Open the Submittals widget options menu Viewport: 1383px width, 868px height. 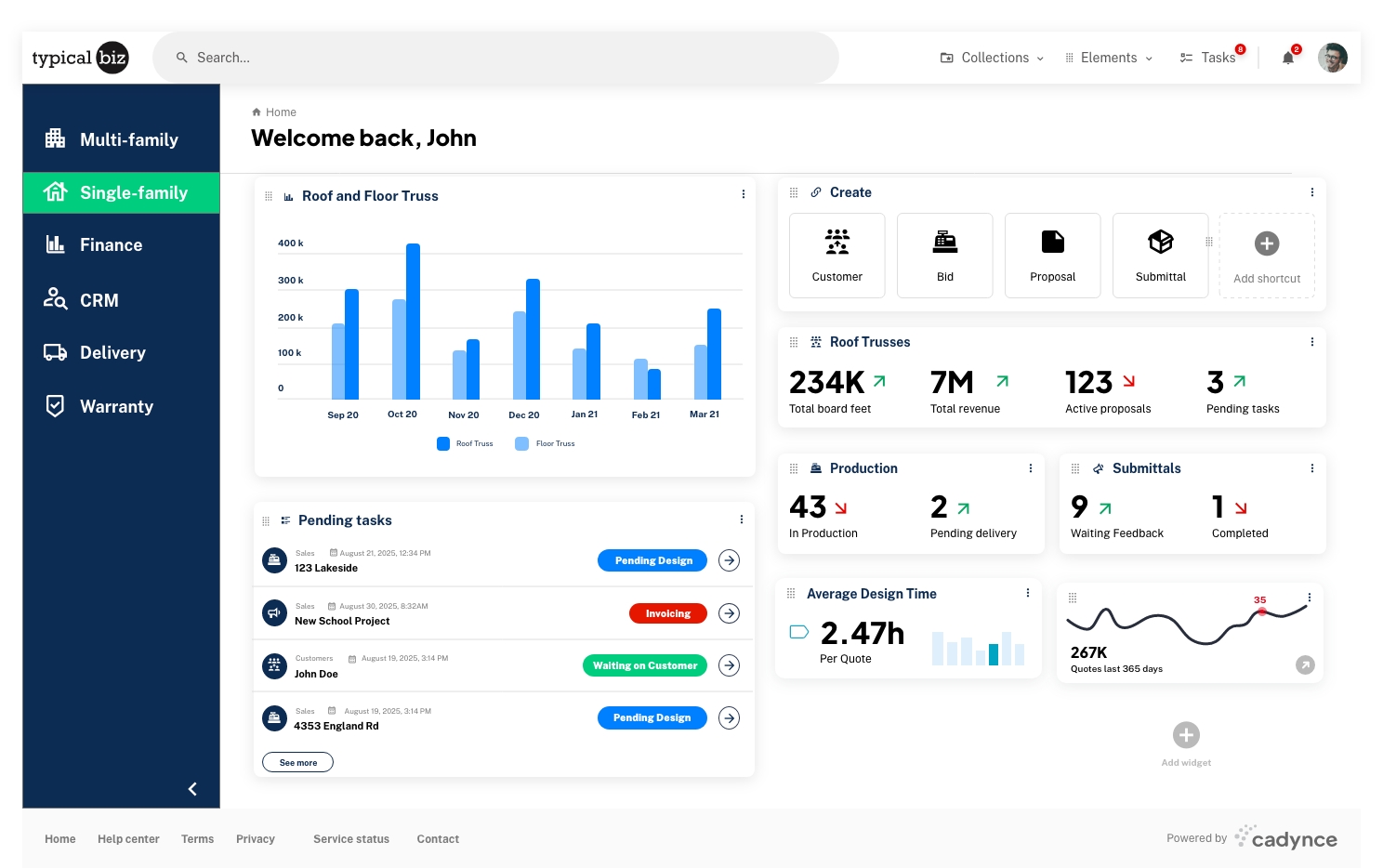pos(1312,468)
